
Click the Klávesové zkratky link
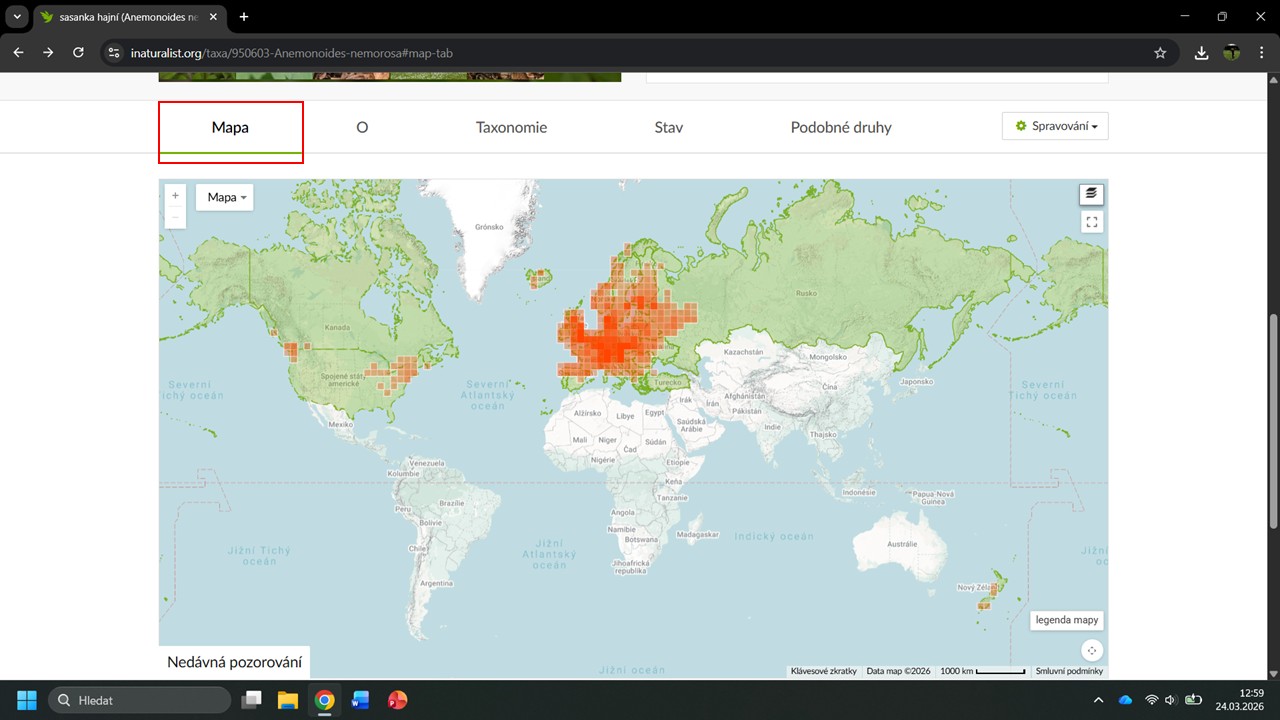(x=823, y=671)
